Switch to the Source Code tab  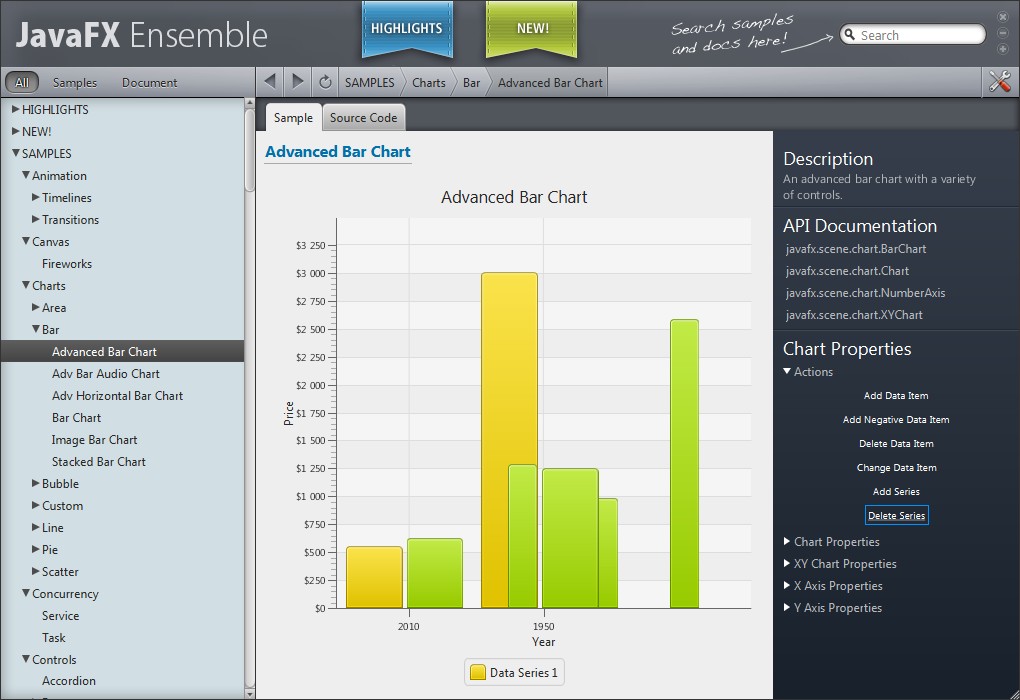tap(363, 118)
